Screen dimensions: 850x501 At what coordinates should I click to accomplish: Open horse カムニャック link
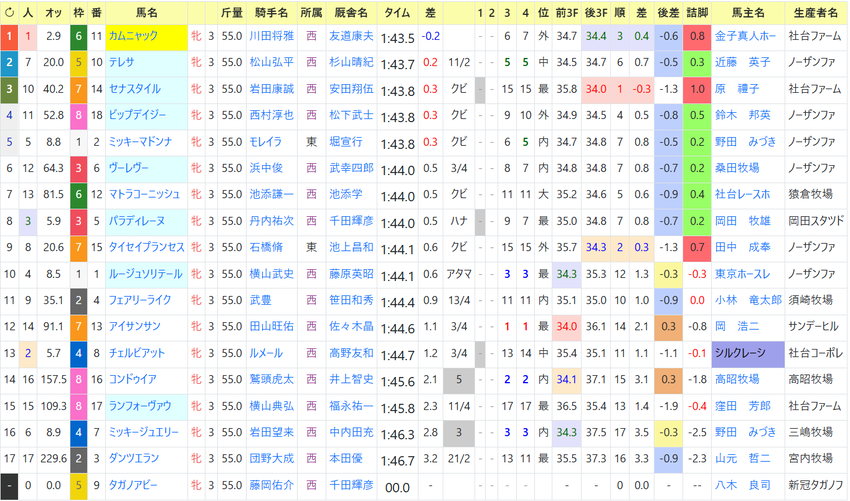[x=133, y=36]
